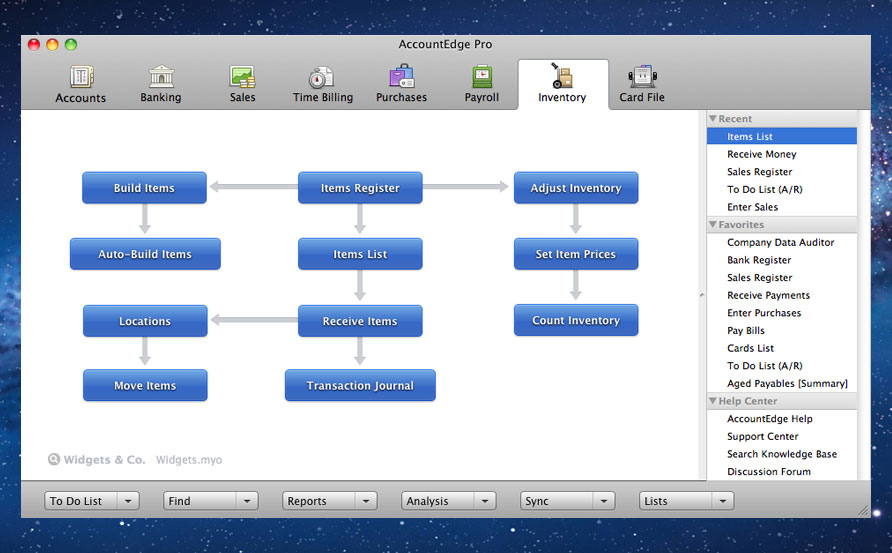Click the Widgets.myo company file name
892x553 pixels.
coord(189,460)
